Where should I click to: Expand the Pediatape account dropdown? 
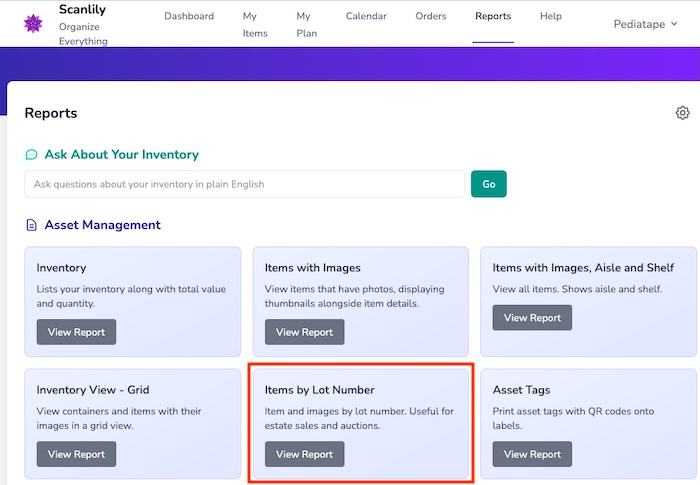[x=645, y=24]
